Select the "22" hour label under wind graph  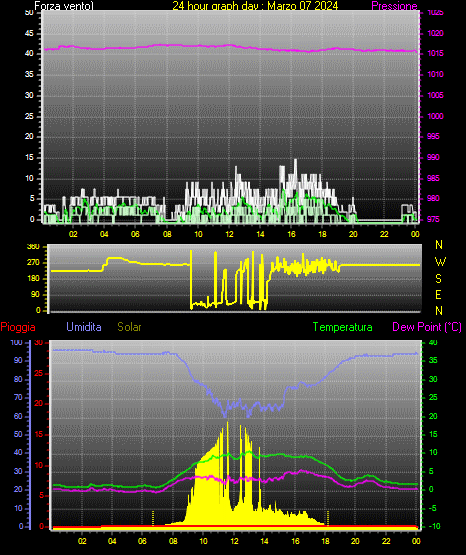[x=384, y=234]
